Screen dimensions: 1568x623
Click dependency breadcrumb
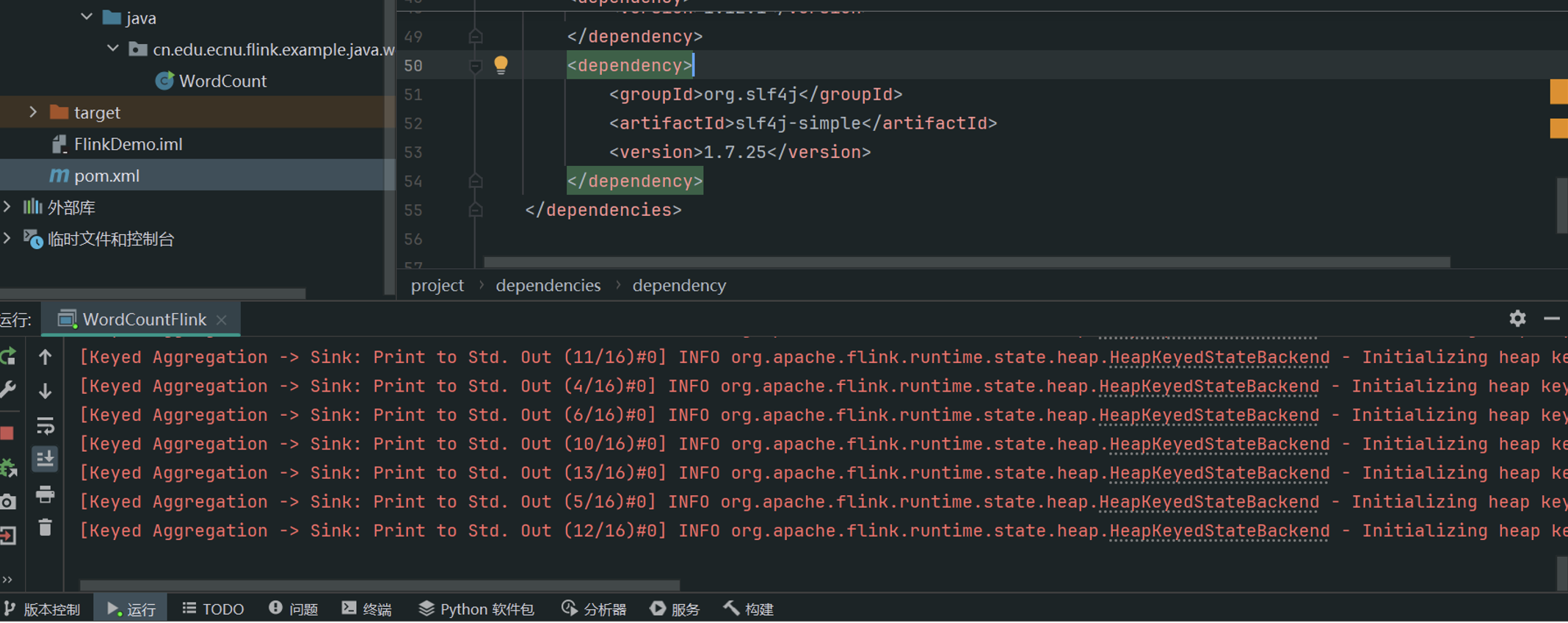680,285
